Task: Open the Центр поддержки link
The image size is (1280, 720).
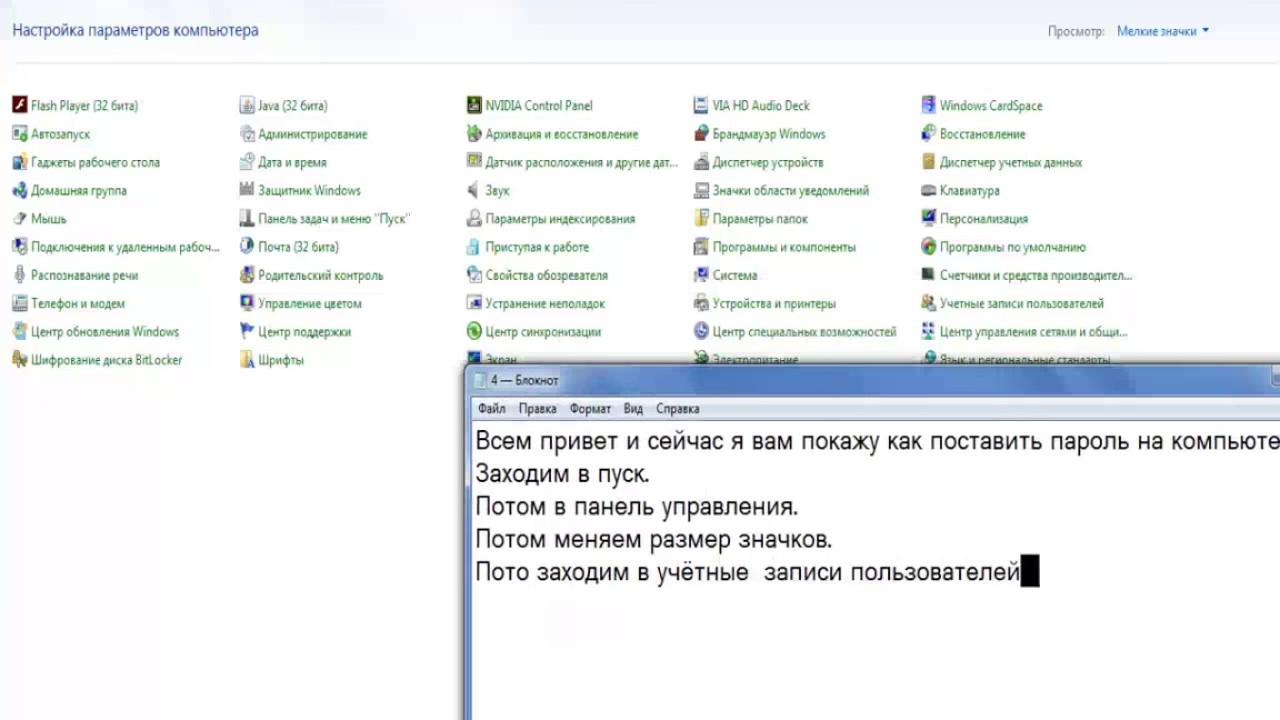Action: pos(304,332)
